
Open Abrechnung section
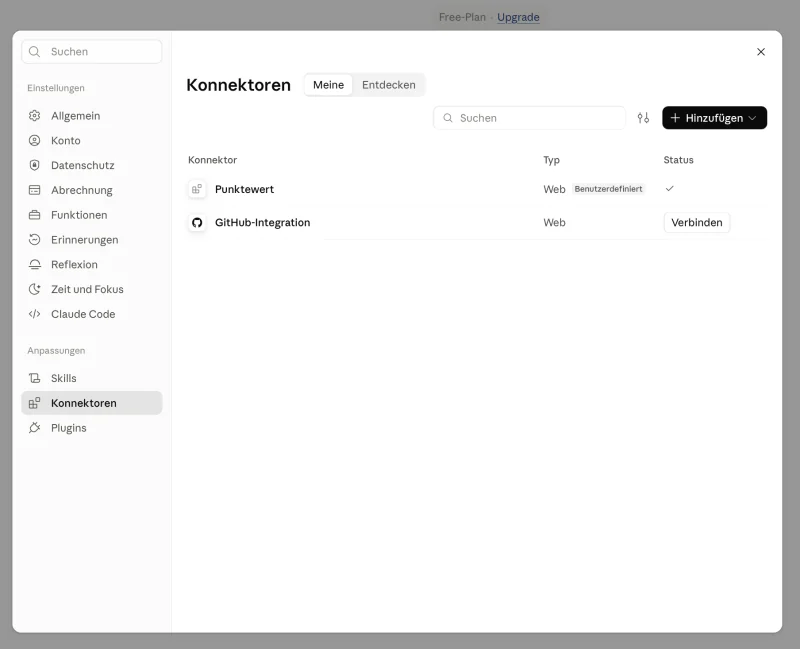pos(92,190)
